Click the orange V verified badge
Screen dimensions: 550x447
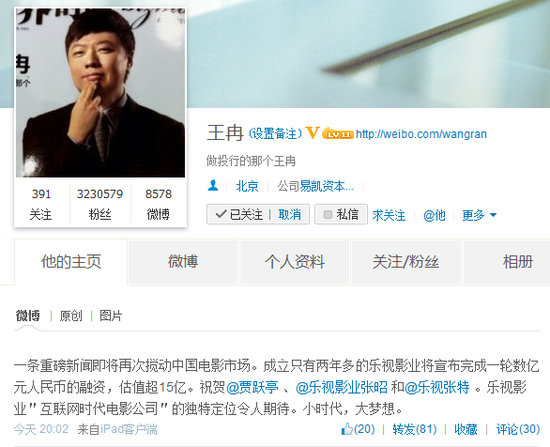click(x=311, y=133)
